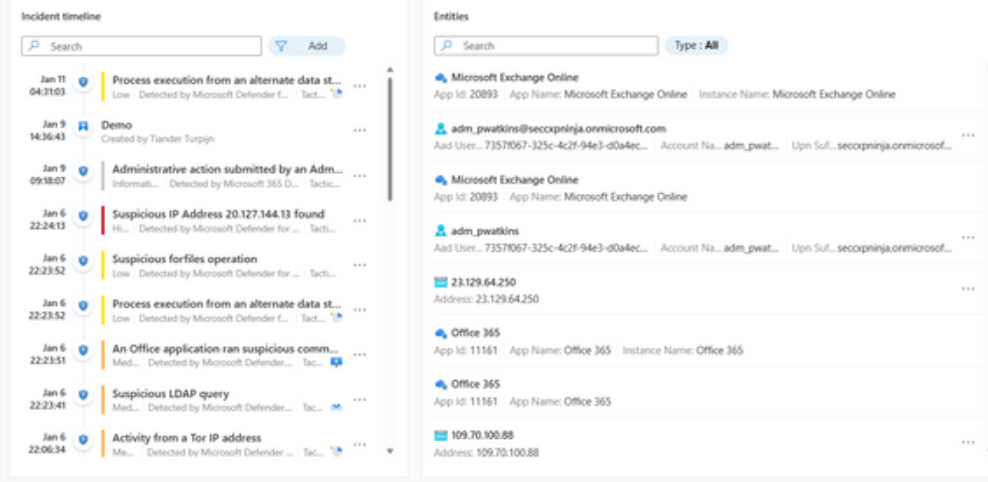Open more options for 23.129.64.250 entity

point(967,289)
